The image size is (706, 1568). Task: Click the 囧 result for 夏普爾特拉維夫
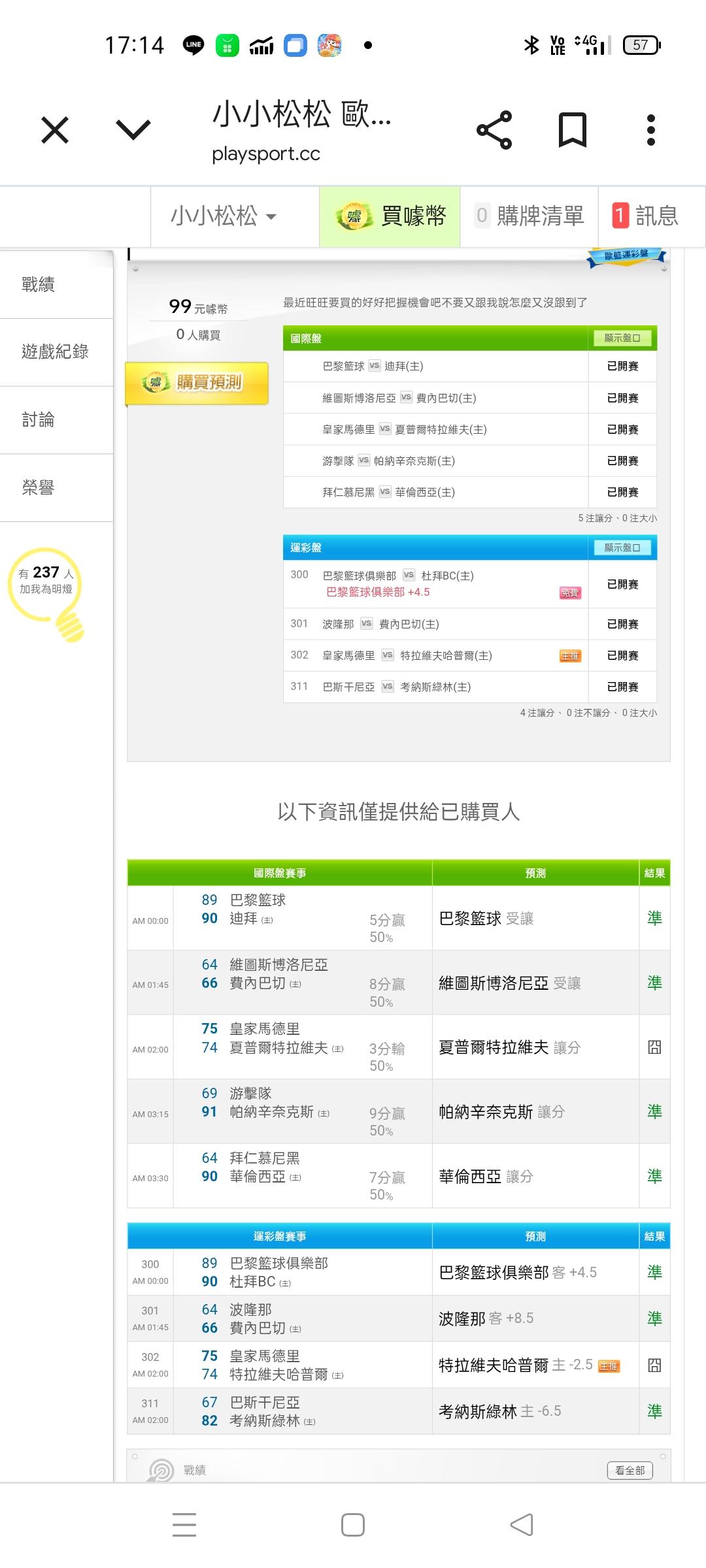pyautogui.click(x=654, y=1048)
